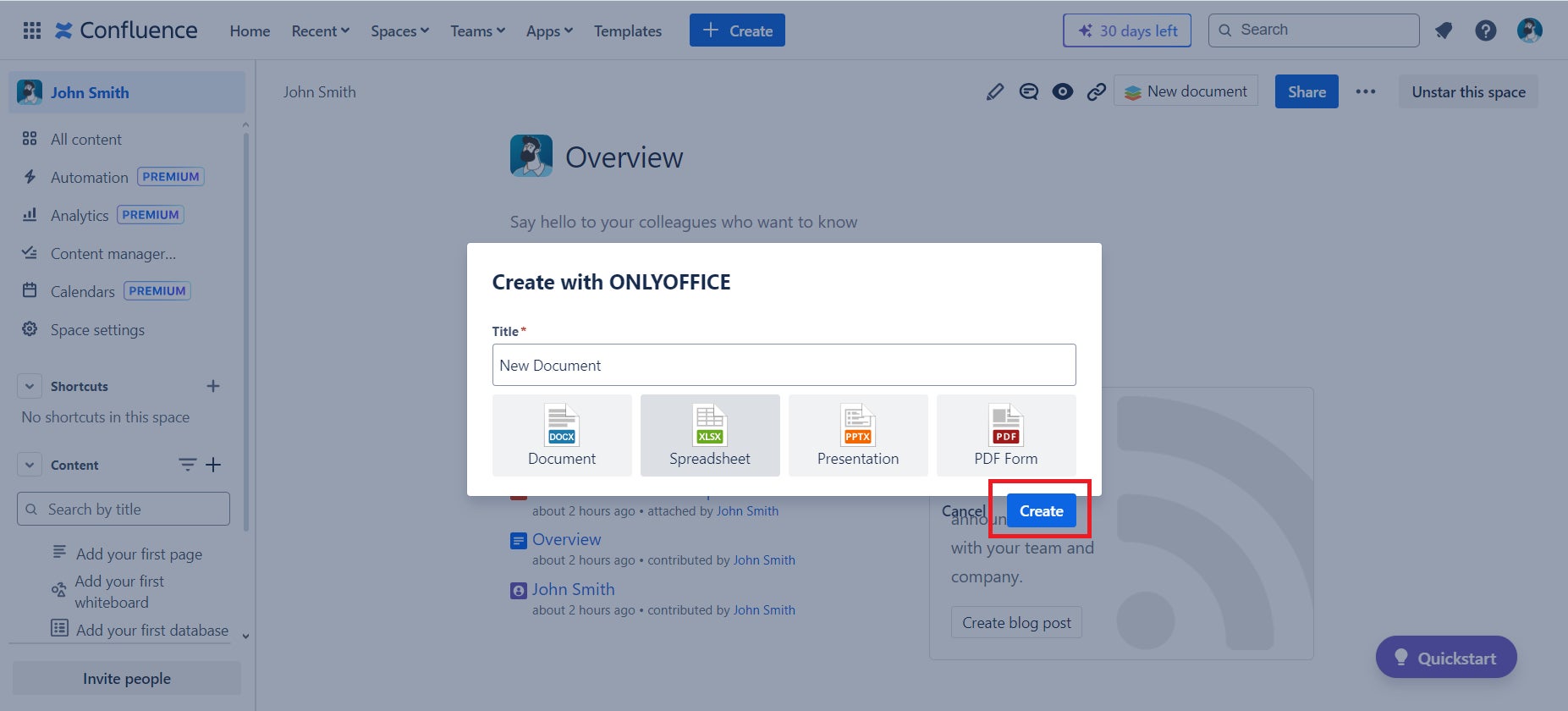
Task: Click the Content manager icon
Action: (x=30, y=253)
